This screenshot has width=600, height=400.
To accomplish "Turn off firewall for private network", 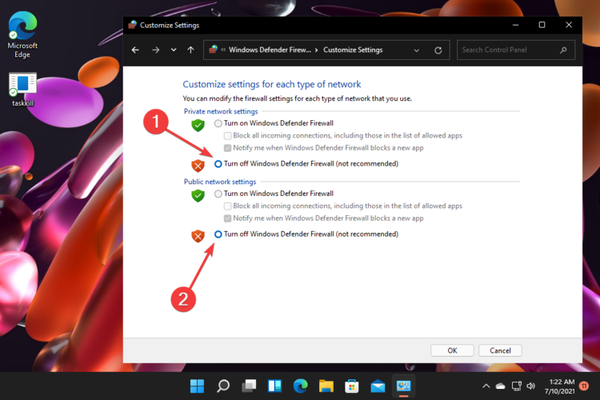I will pyautogui.click(x=219, y=163).
